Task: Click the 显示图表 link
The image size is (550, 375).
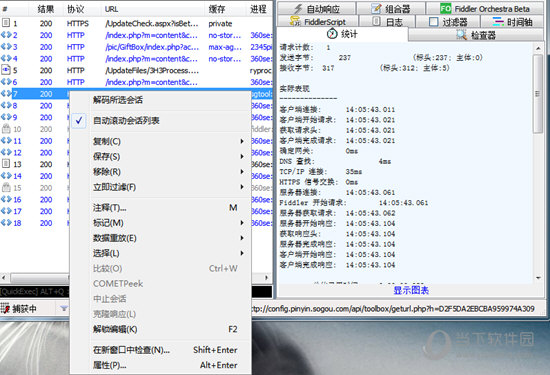Action: [411, 290]
